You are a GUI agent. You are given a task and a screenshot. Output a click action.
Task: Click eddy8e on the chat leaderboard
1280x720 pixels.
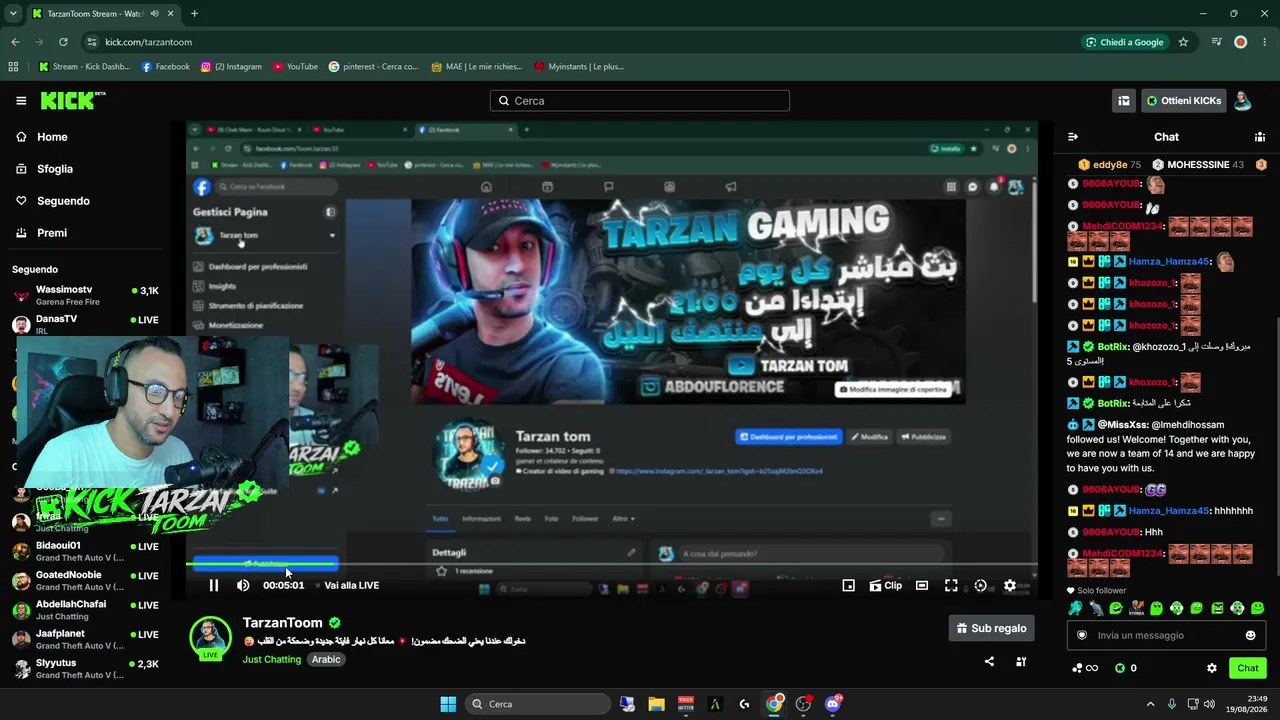[1109, 164]
